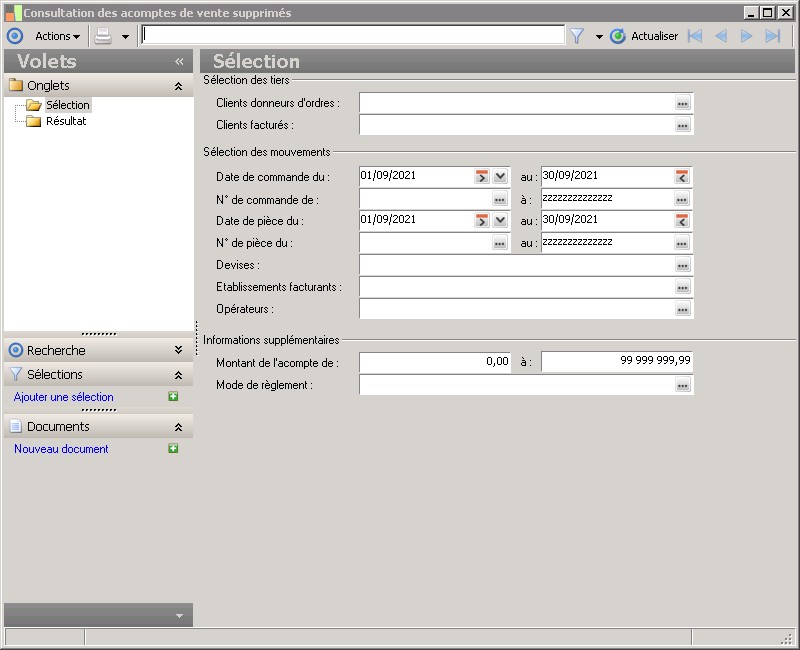The height and width of the screenshot is (650, 800).
Task: Expand the Recherche panel section
Action: coord(178,351)
